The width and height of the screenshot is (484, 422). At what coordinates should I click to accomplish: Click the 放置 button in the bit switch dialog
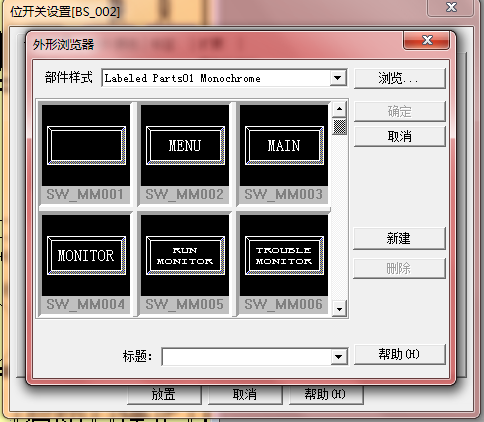click(164, 395)
